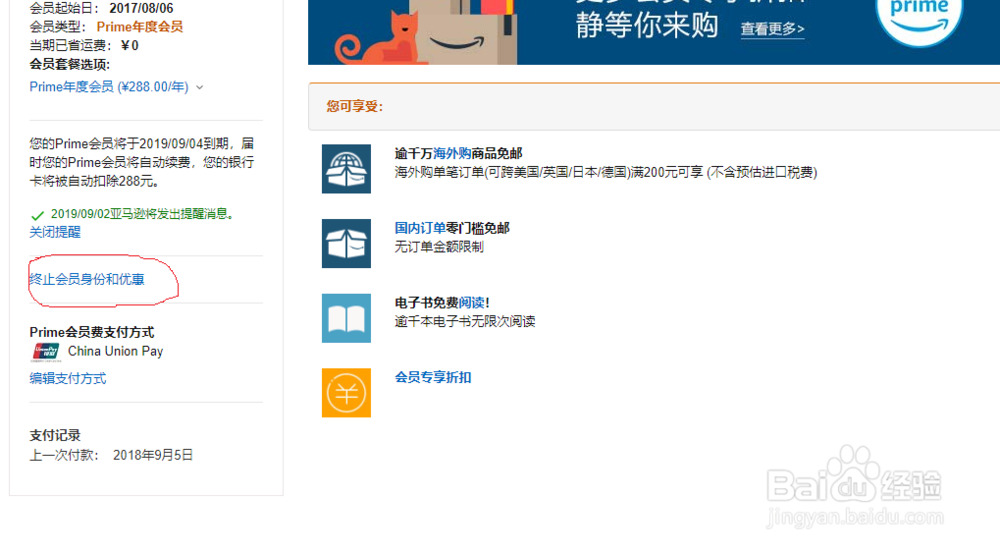This screenshot has height=552, width=1000.
Task: Click the 逾千本电子书无限次阅读 description
Action: [x=465, y=321]
